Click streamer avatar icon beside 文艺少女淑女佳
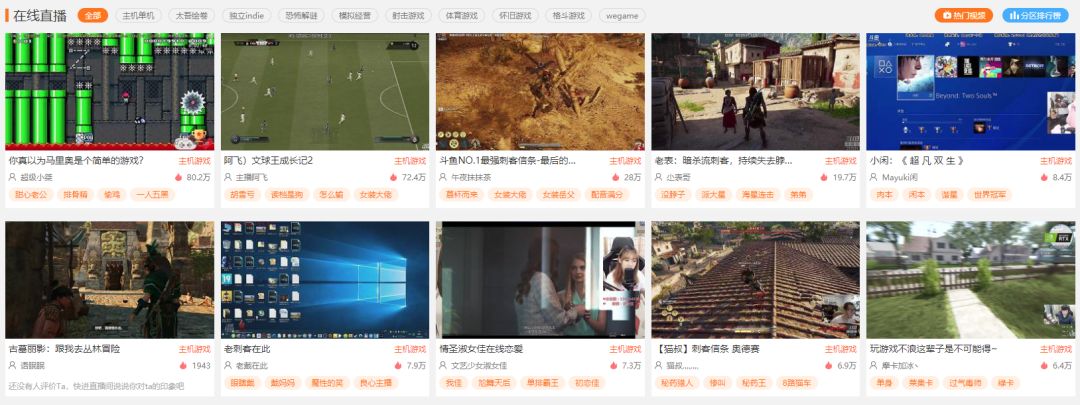This screenshot has height=405, width=1080. pyautogui.click(x=444, y=366)
